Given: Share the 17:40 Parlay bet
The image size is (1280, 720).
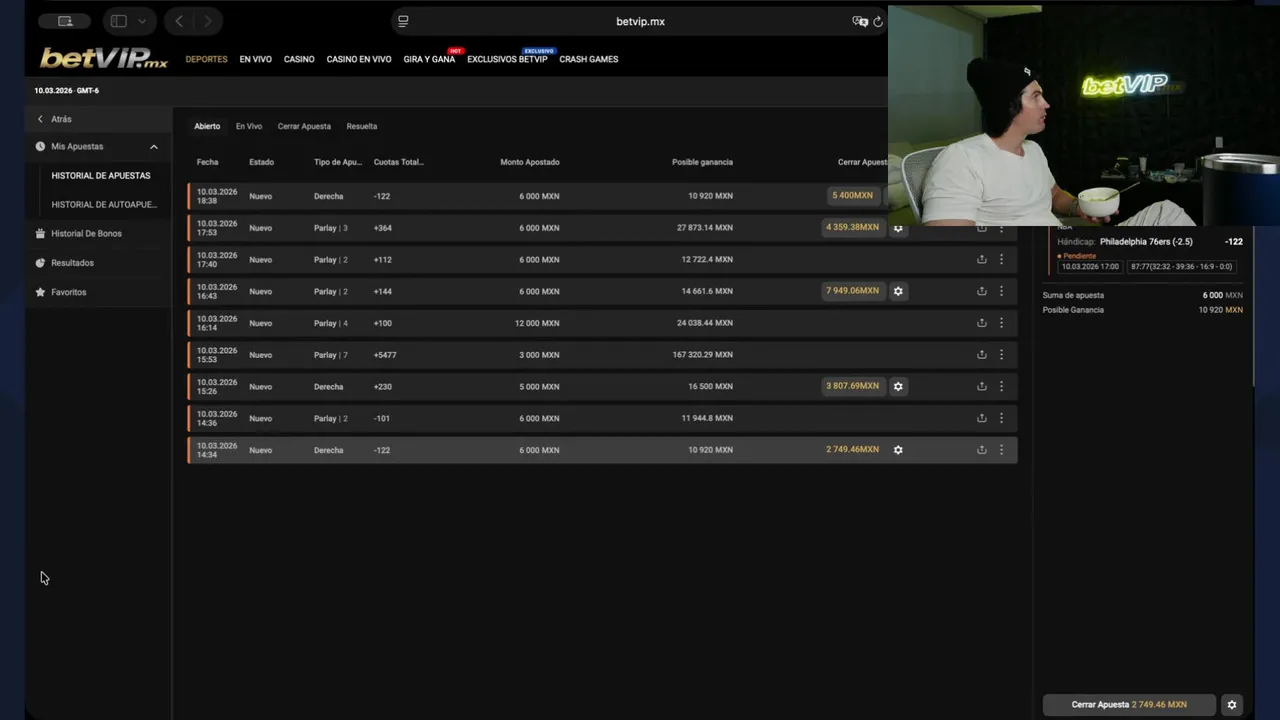Looking at the screenshot, I should tap(981, 259).
